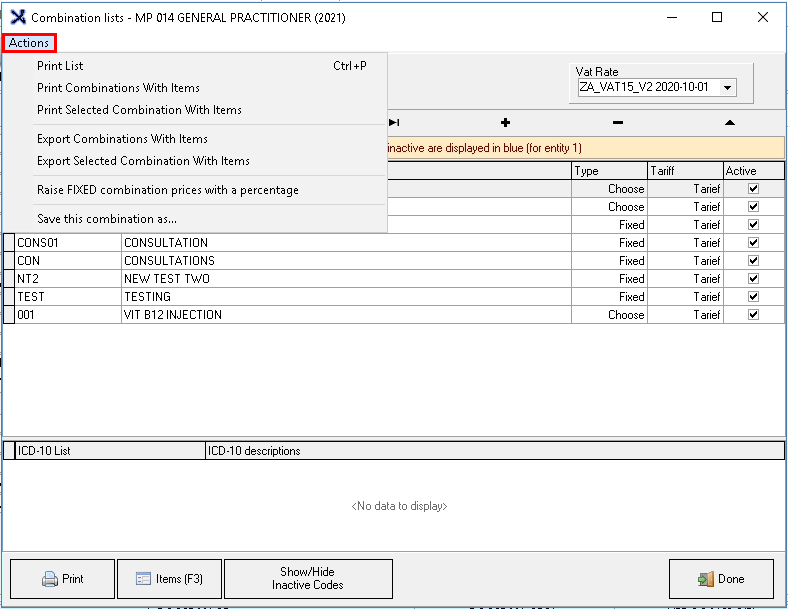Toggle Active checkbox for VIT B12 INJECTION
Screen dimensions: 788x609
[x=753, y=315]
